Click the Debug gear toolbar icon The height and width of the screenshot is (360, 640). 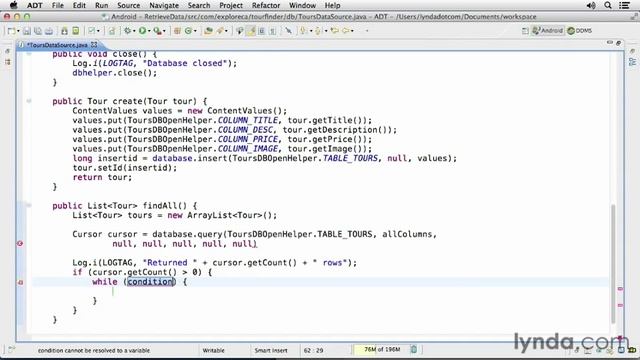click(128, 31)
